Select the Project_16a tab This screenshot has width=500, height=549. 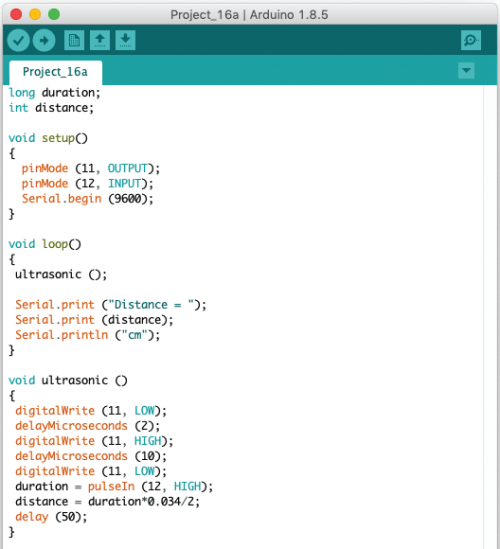point(55,72)
